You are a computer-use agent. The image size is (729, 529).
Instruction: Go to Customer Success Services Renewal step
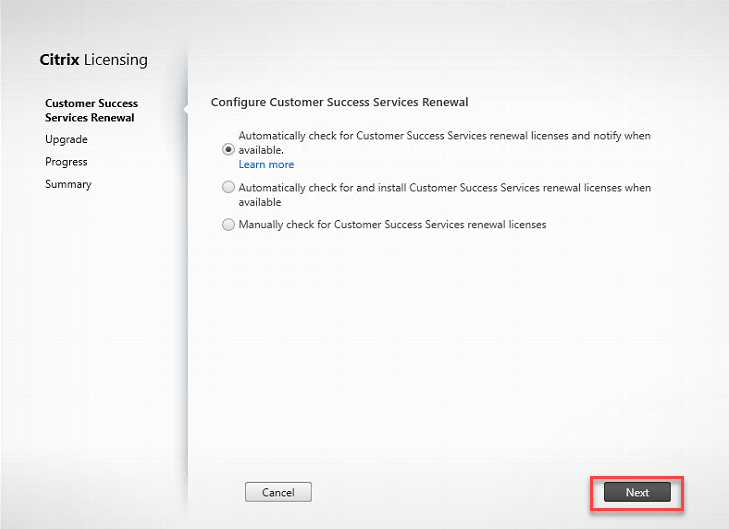click(92, 111)
